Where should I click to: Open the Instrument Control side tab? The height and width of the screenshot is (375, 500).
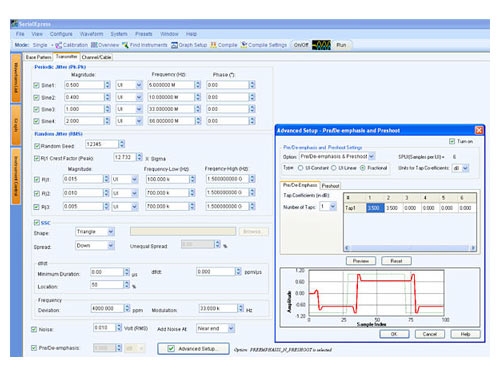16,176
